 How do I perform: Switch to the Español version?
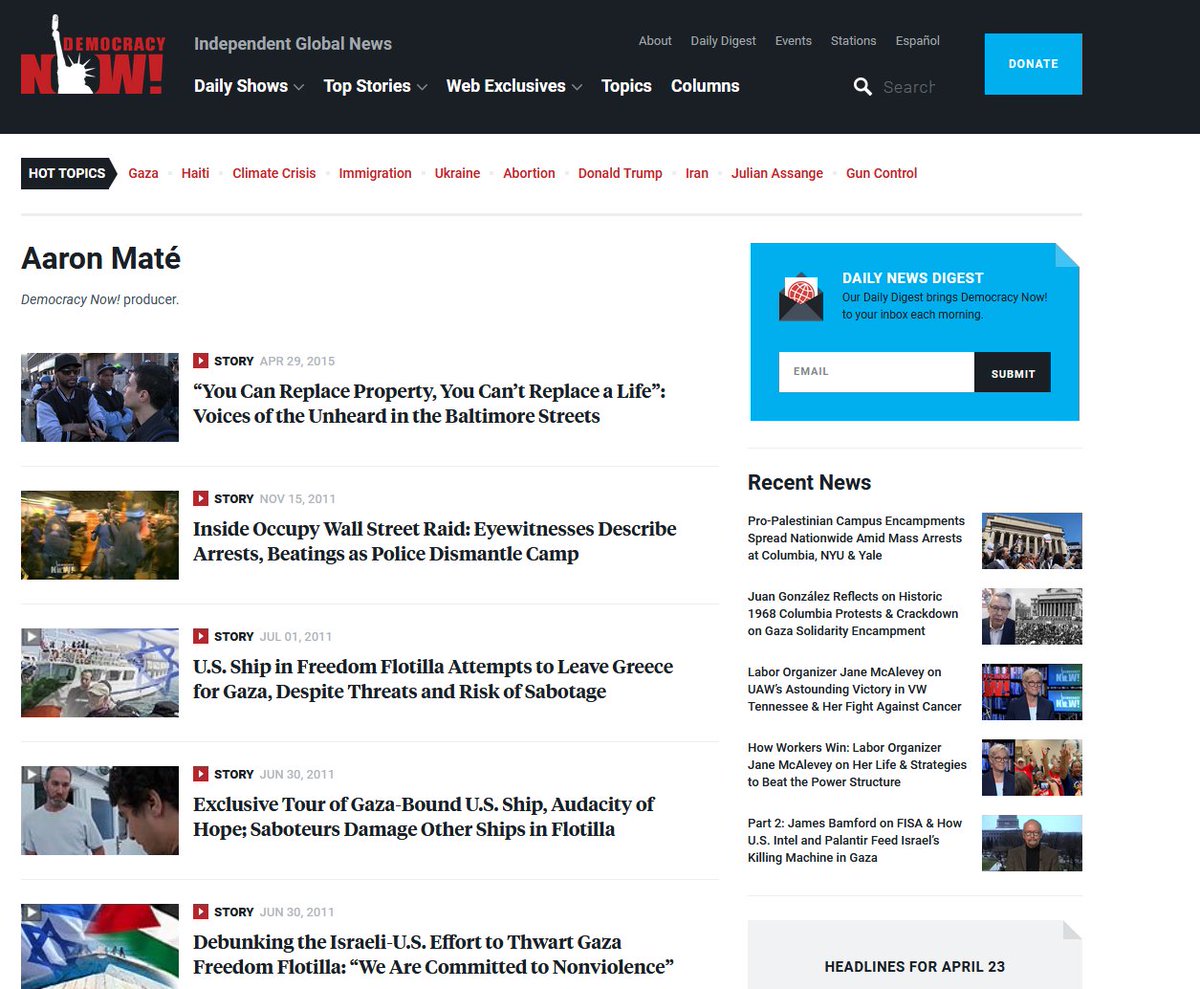(x=917, y=41)
